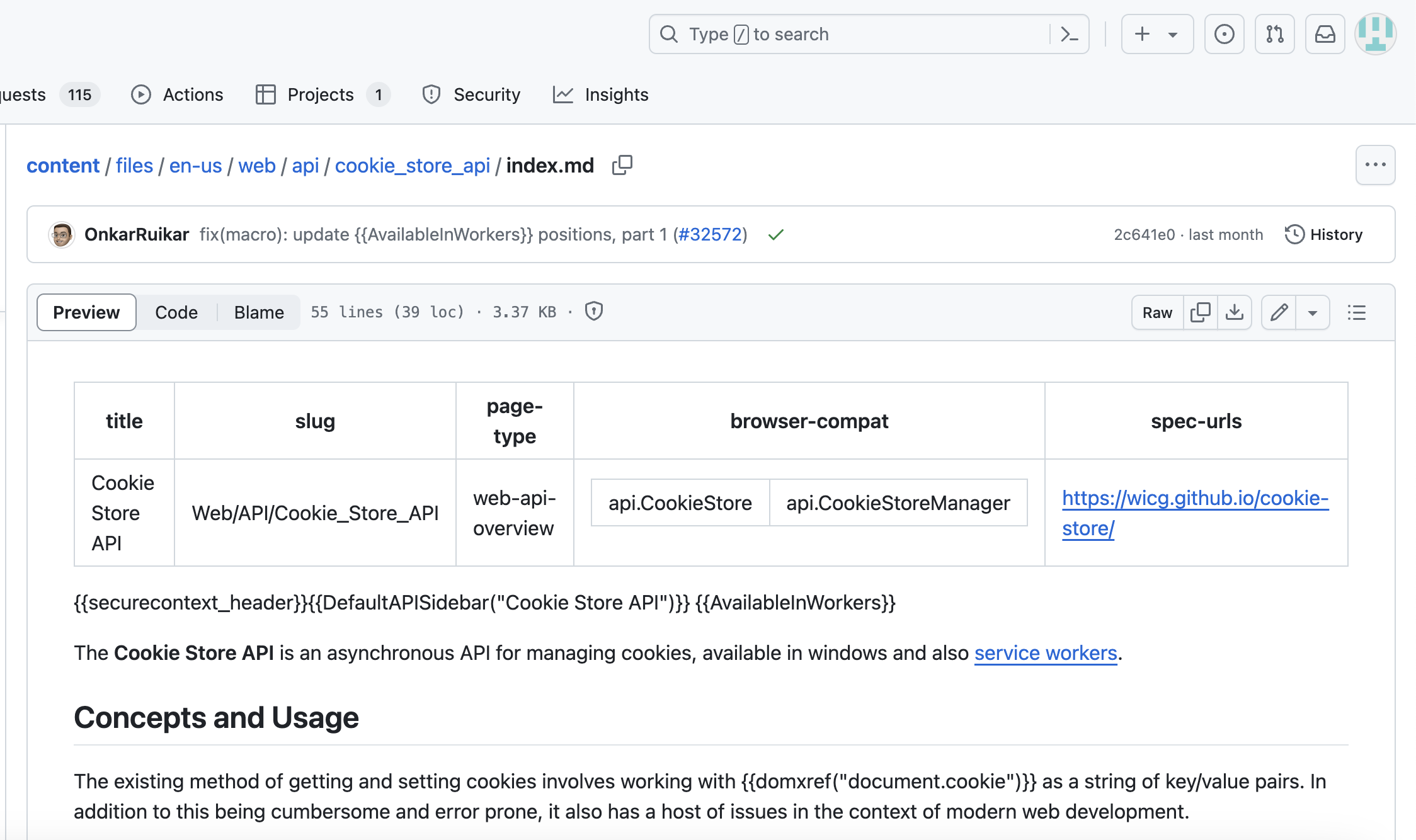Open the command palette icon
The height and width of the screenshot is (840, 1416).
coord(1070,34)
